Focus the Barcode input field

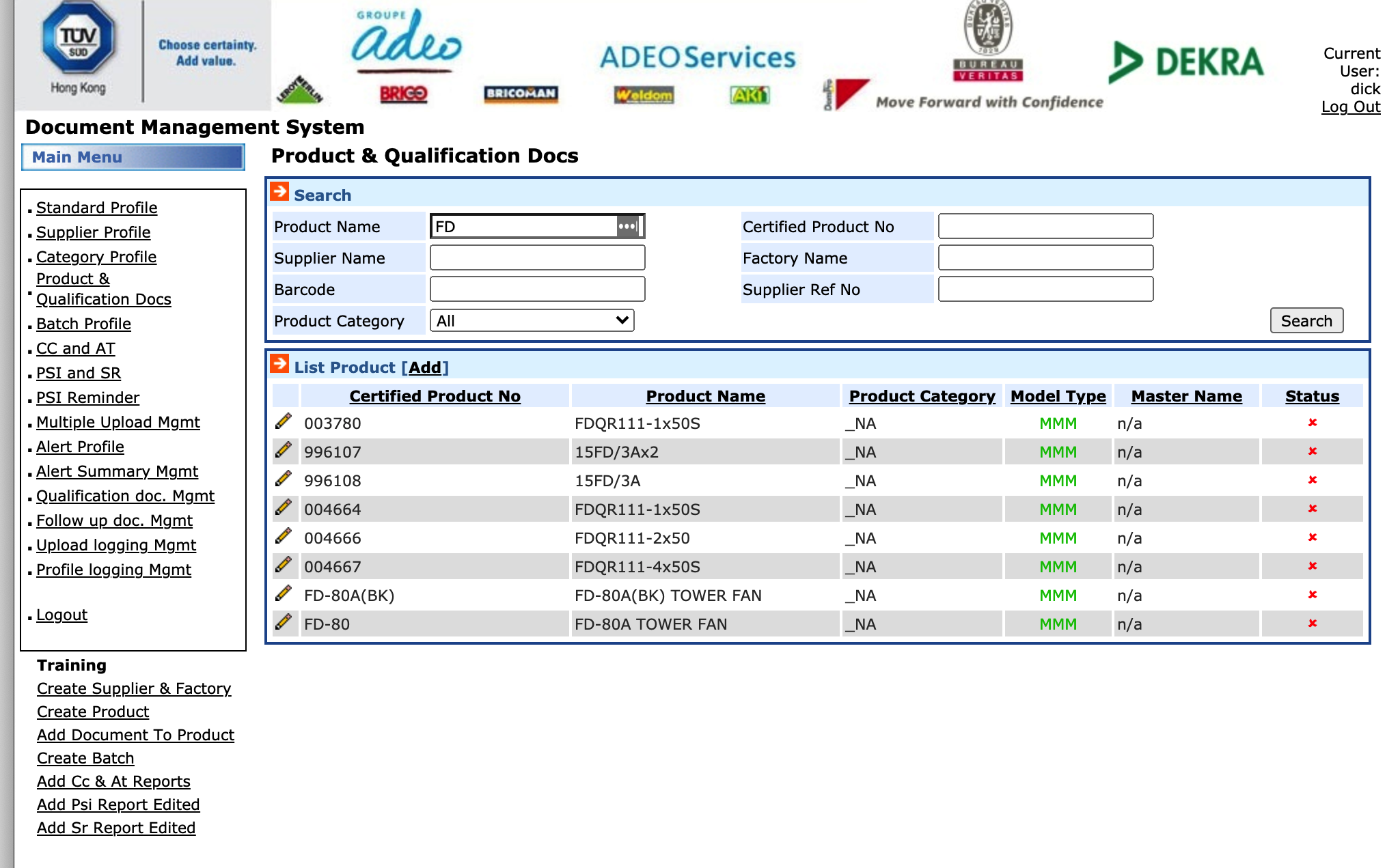(537, 289)
